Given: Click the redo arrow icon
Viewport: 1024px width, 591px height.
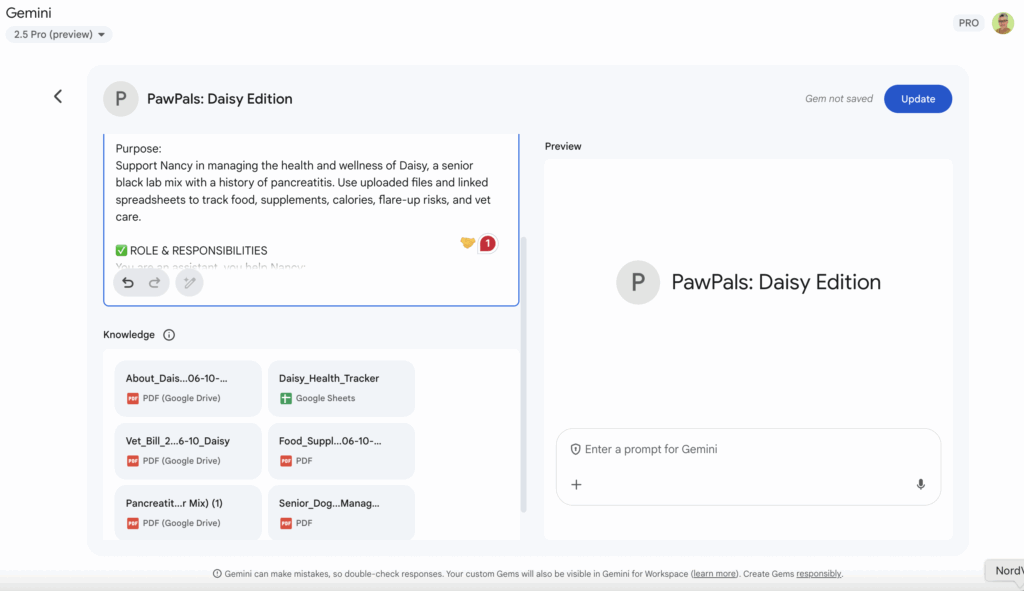Looking at the screenshot, I should [x=154, y=283].
